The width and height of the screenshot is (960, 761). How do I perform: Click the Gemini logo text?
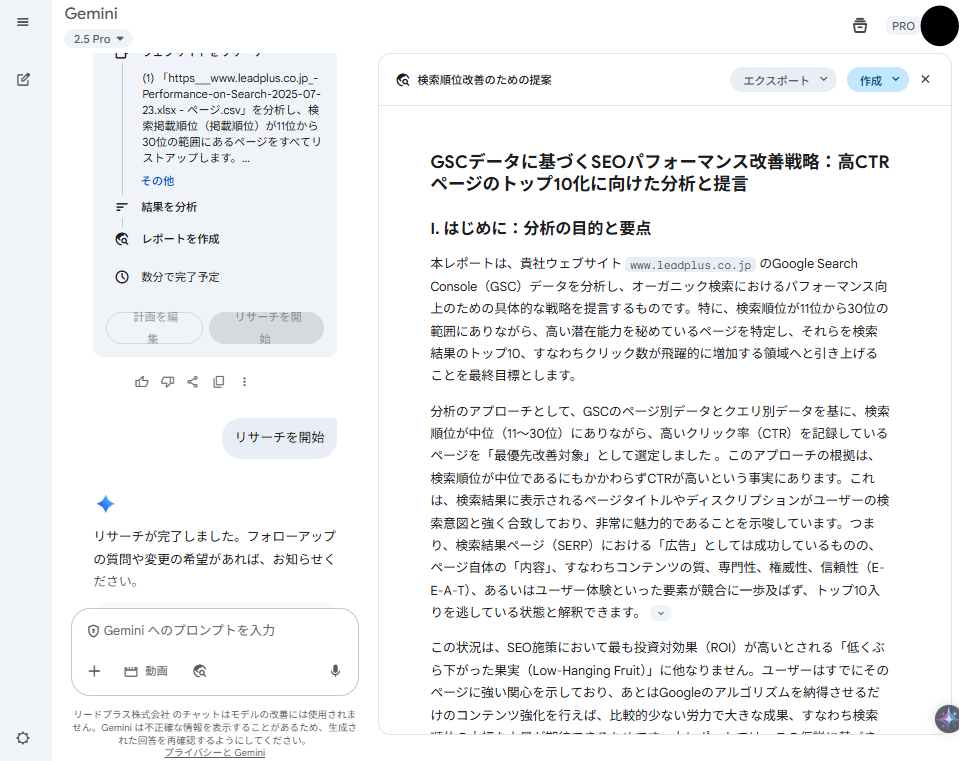tap(91, 13)
